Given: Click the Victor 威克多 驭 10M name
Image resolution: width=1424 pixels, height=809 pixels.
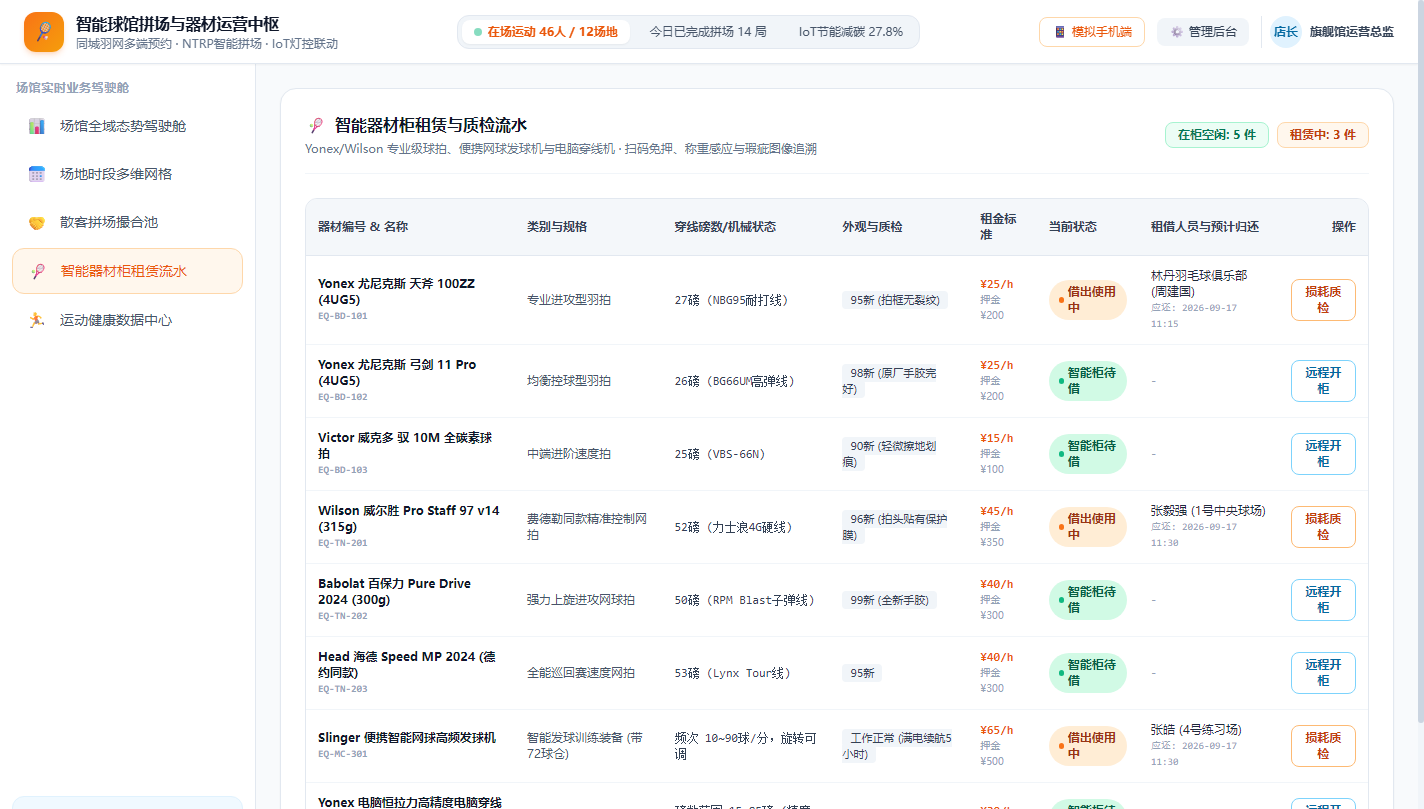Looking at the screenshot, I should (405, 446).
